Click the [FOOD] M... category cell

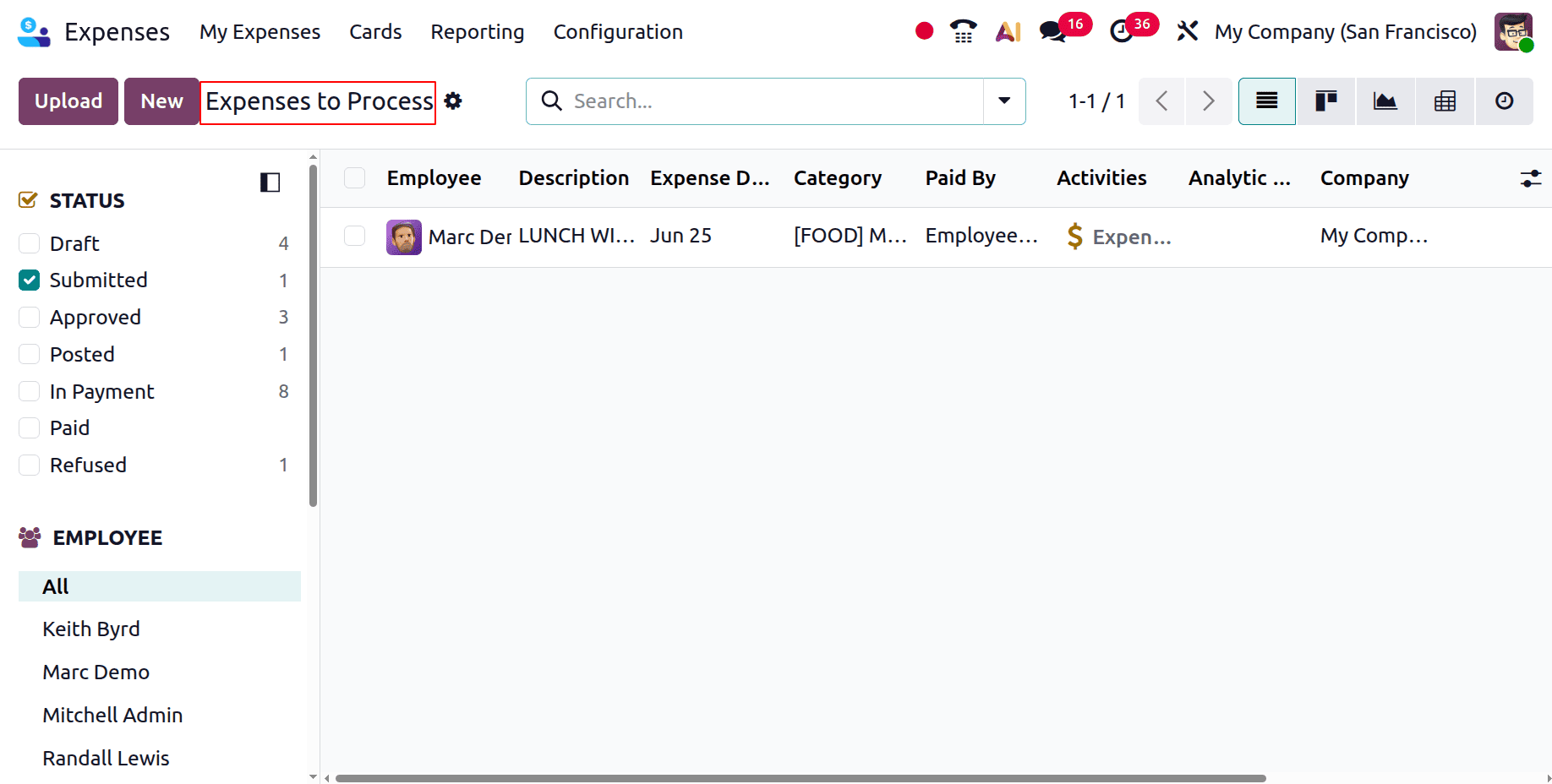(850, 236)
